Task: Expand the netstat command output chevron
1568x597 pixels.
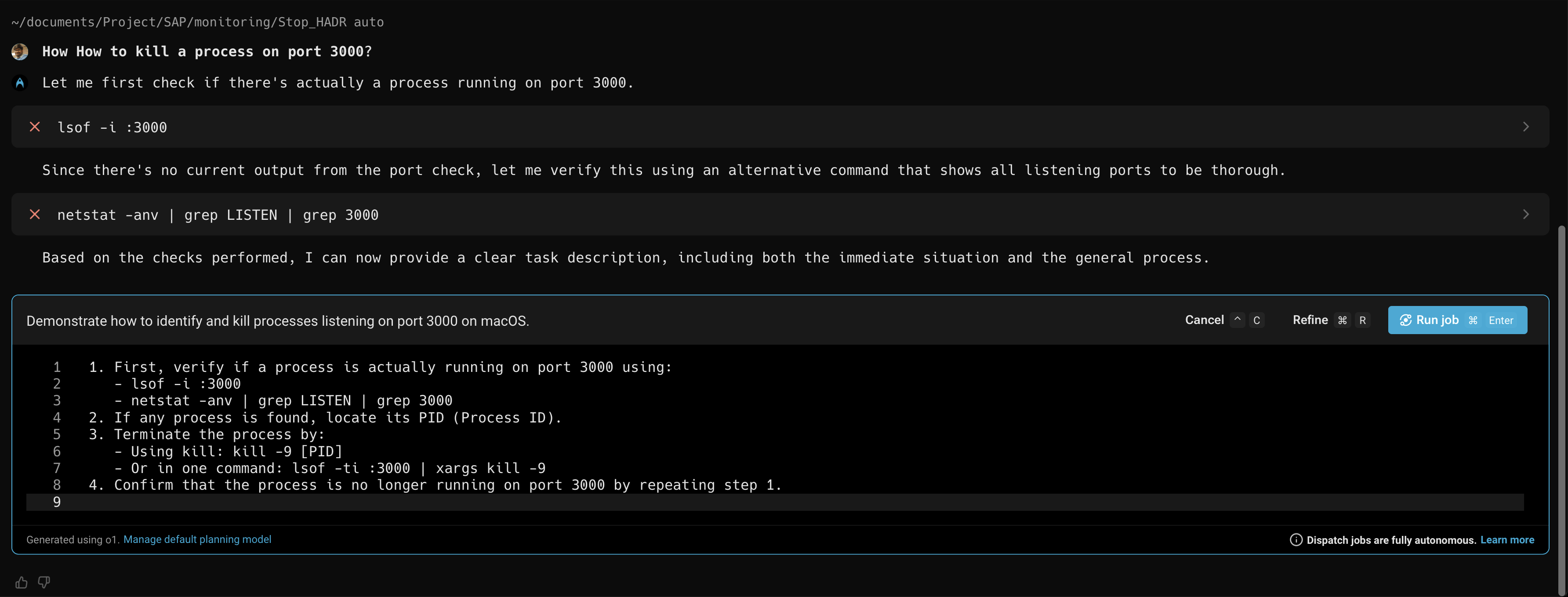Action: pyautogui.click(x=1525, y=215)
